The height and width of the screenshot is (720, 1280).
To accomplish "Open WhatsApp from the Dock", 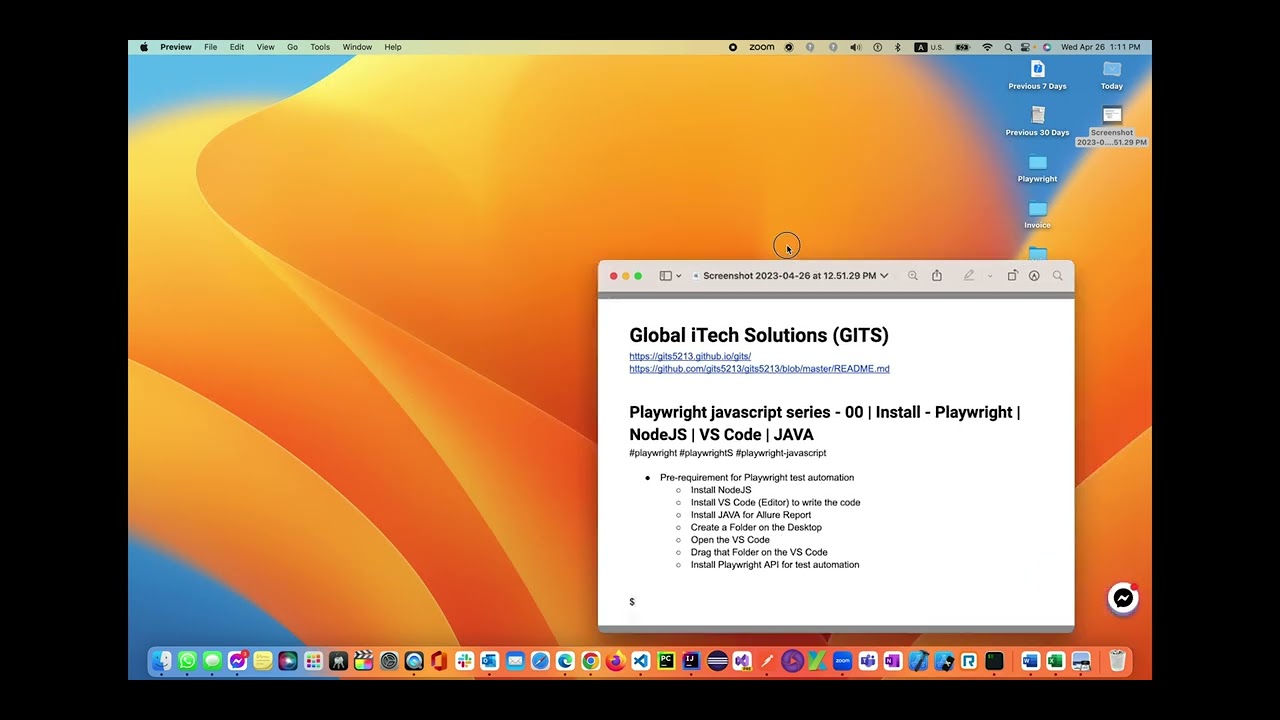I will [187, 661].
